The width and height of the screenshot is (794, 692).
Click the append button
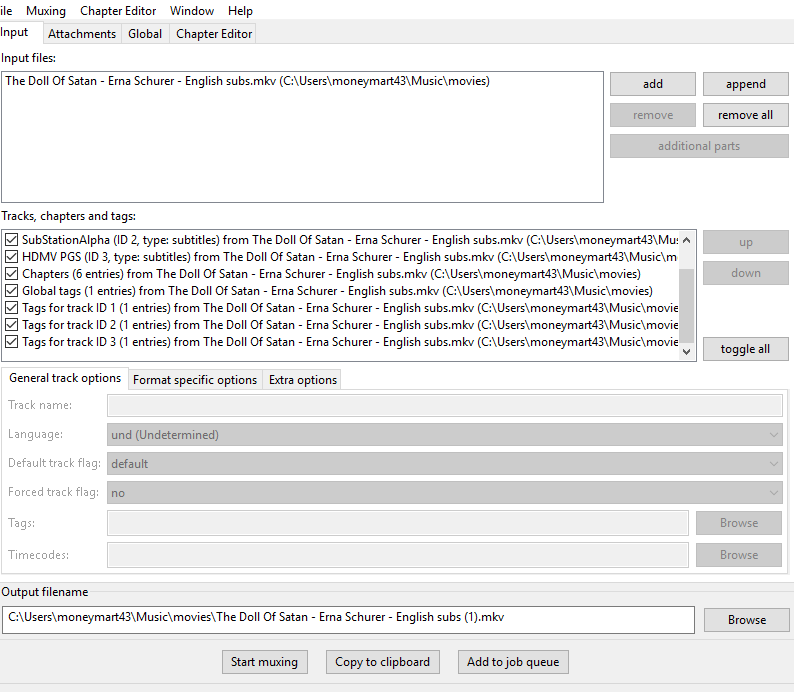(x=745, y=84)
